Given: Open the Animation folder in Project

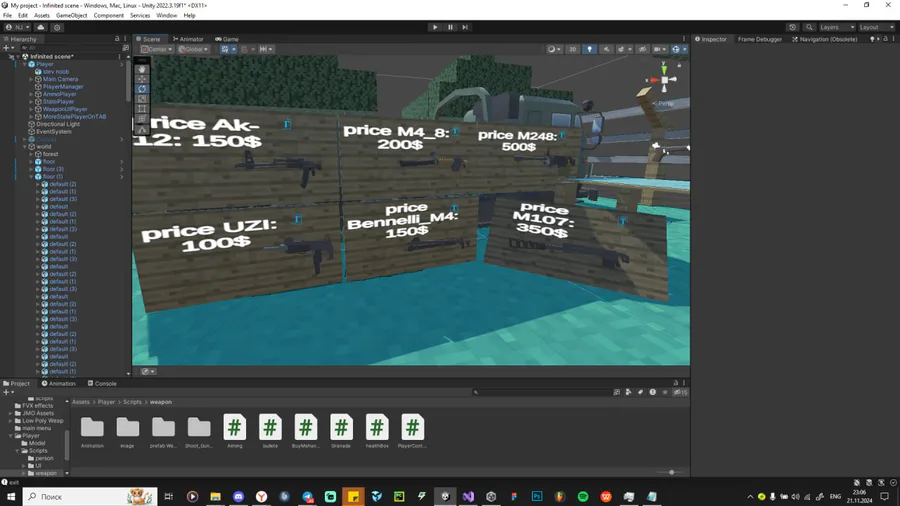Looking at the screenshot, I should pos(92,431).
